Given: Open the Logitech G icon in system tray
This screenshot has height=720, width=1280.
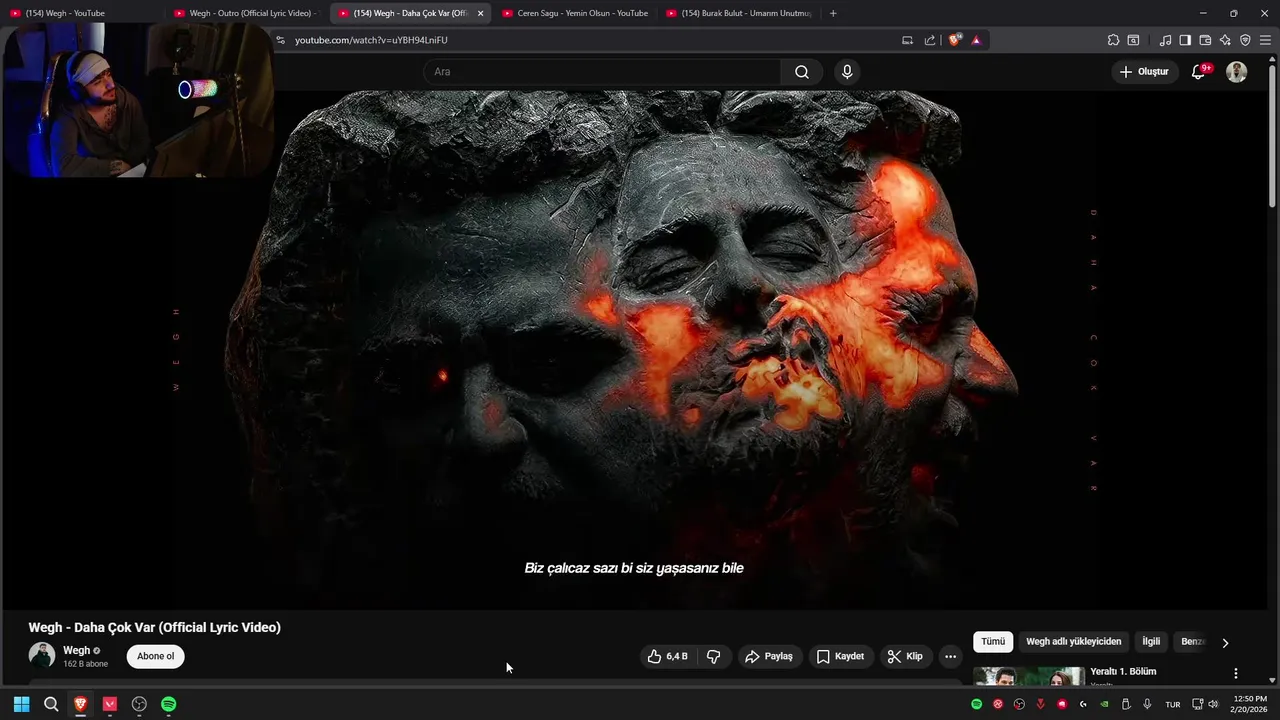Looking at the screenshot, I should [1083, 704].
